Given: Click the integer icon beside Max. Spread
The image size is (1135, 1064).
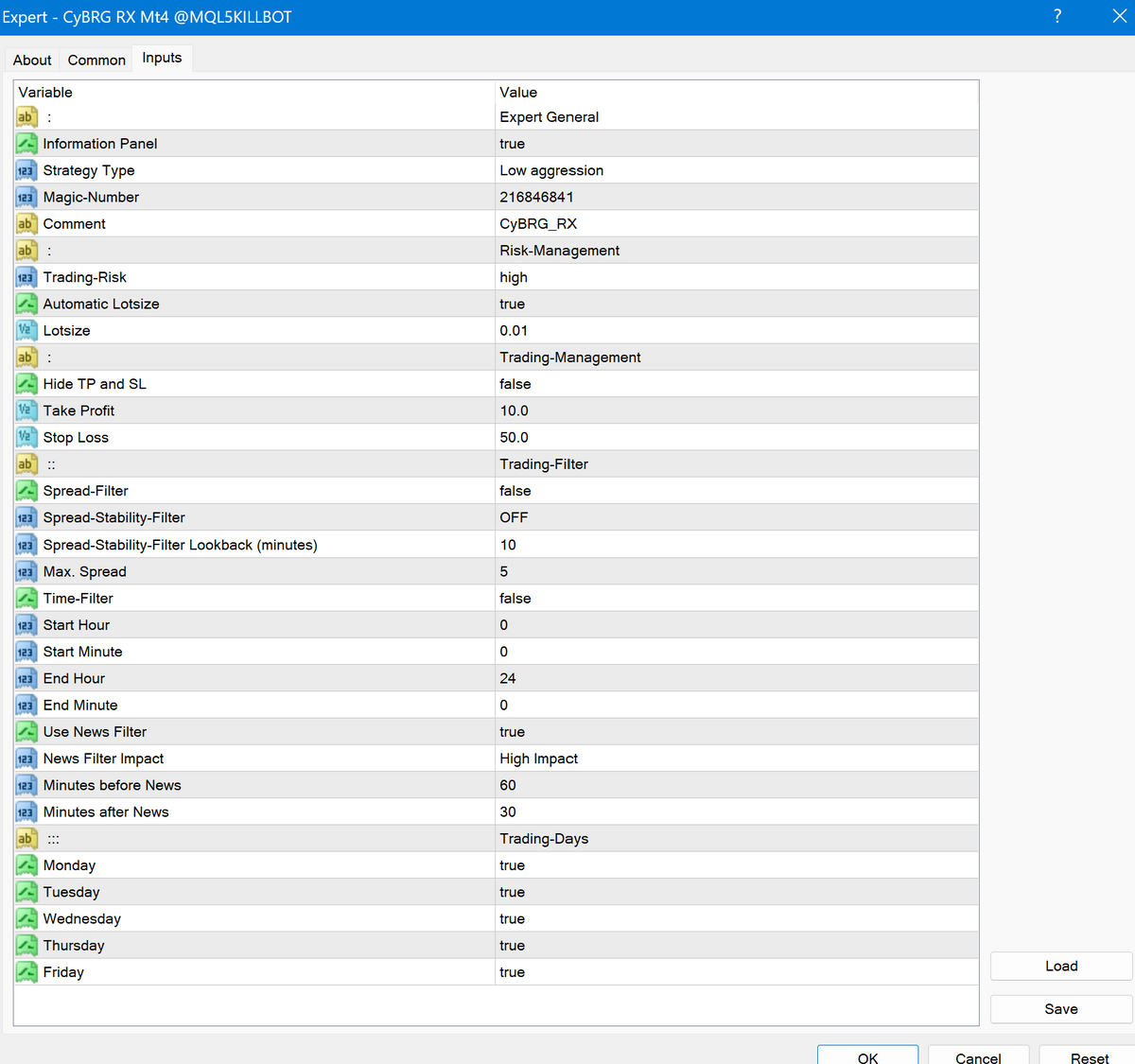Looking at the screenshot, I should click(26, 571).
